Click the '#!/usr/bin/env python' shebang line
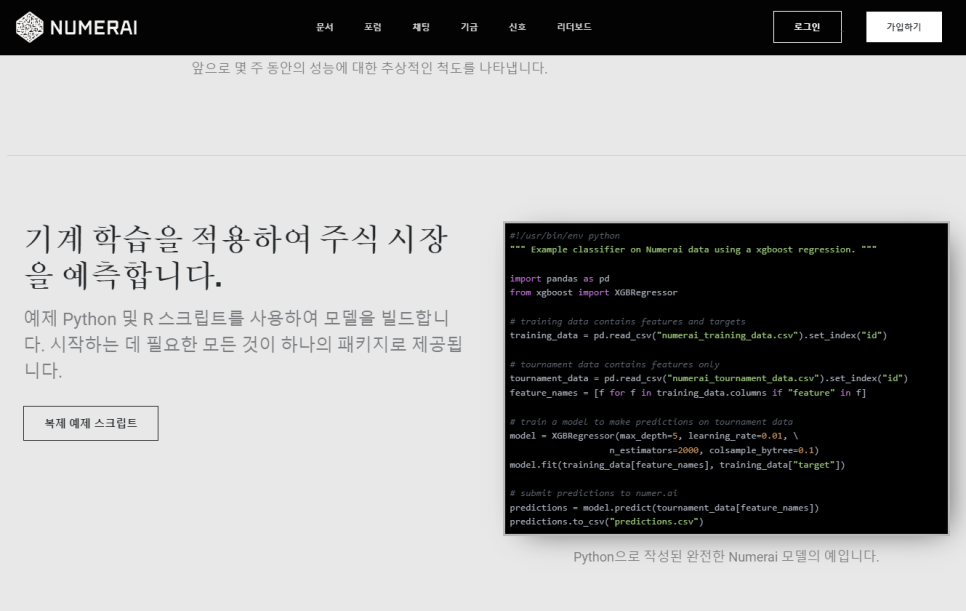The image size is (966, 611). tap(565, 236)
